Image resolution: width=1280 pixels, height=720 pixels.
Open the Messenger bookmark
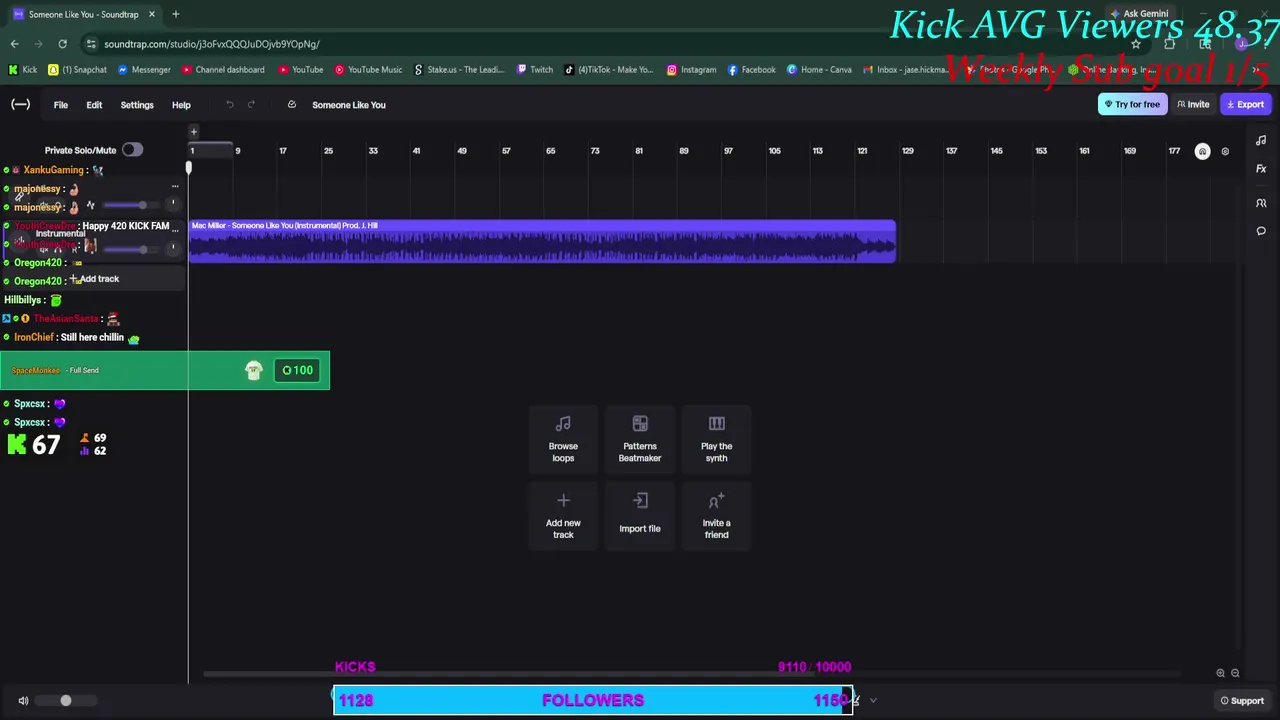(x=144, y=70)
